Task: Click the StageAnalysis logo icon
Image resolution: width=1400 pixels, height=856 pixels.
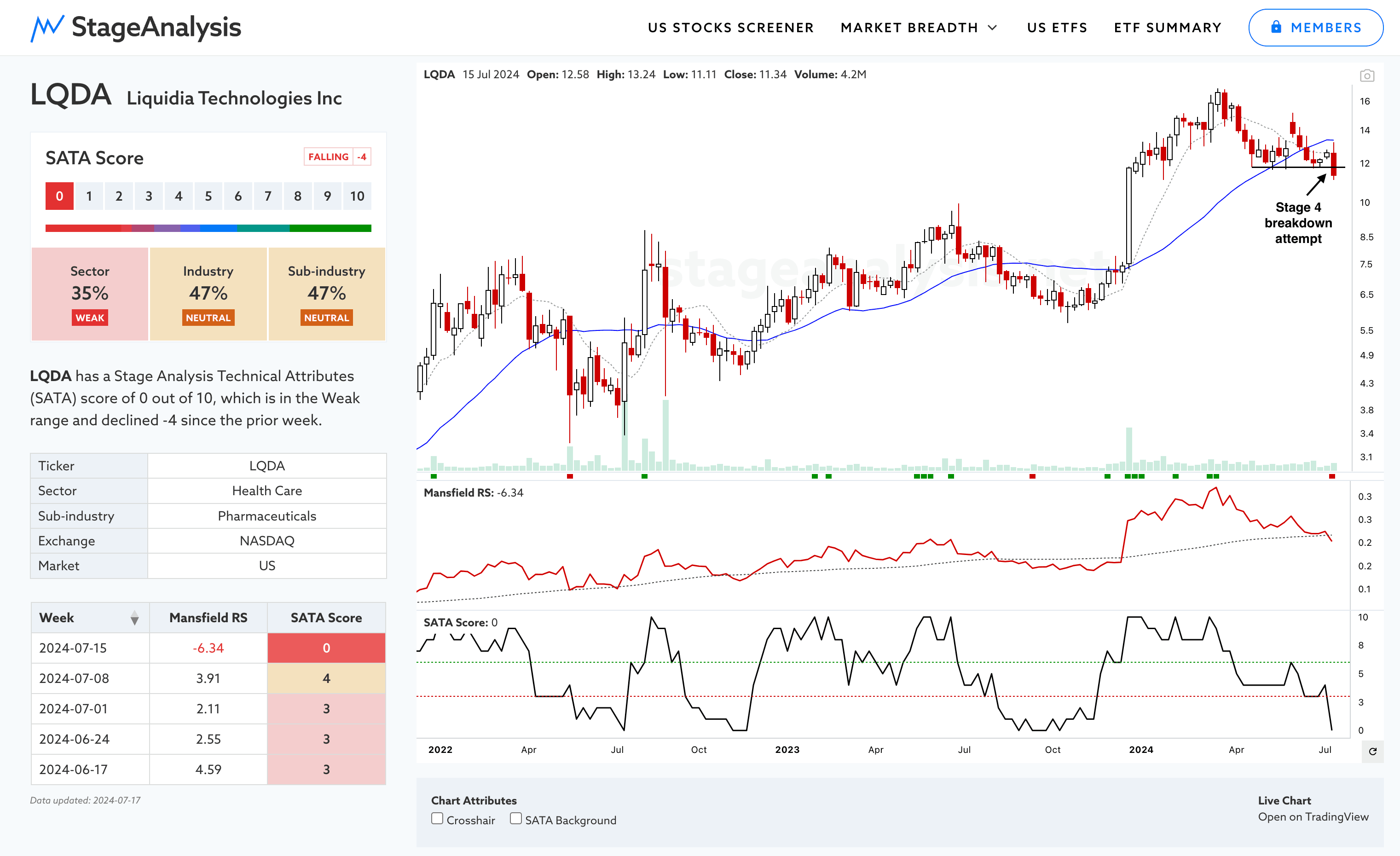Action: click(46, 28)
